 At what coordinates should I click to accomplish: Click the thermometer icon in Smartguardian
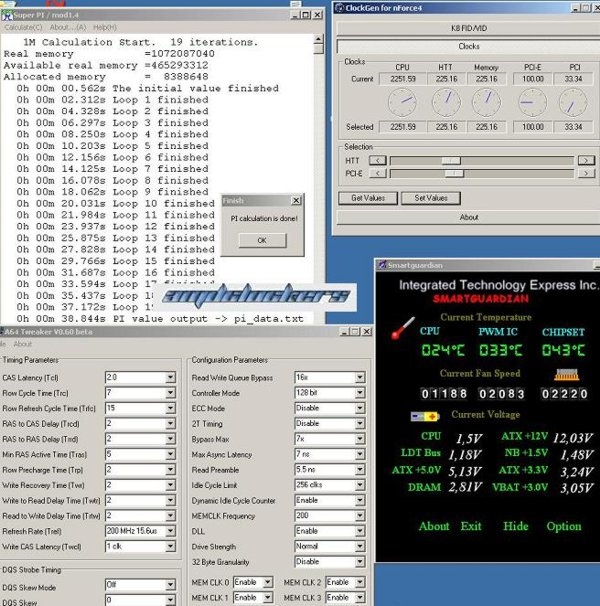click(401, 329)
